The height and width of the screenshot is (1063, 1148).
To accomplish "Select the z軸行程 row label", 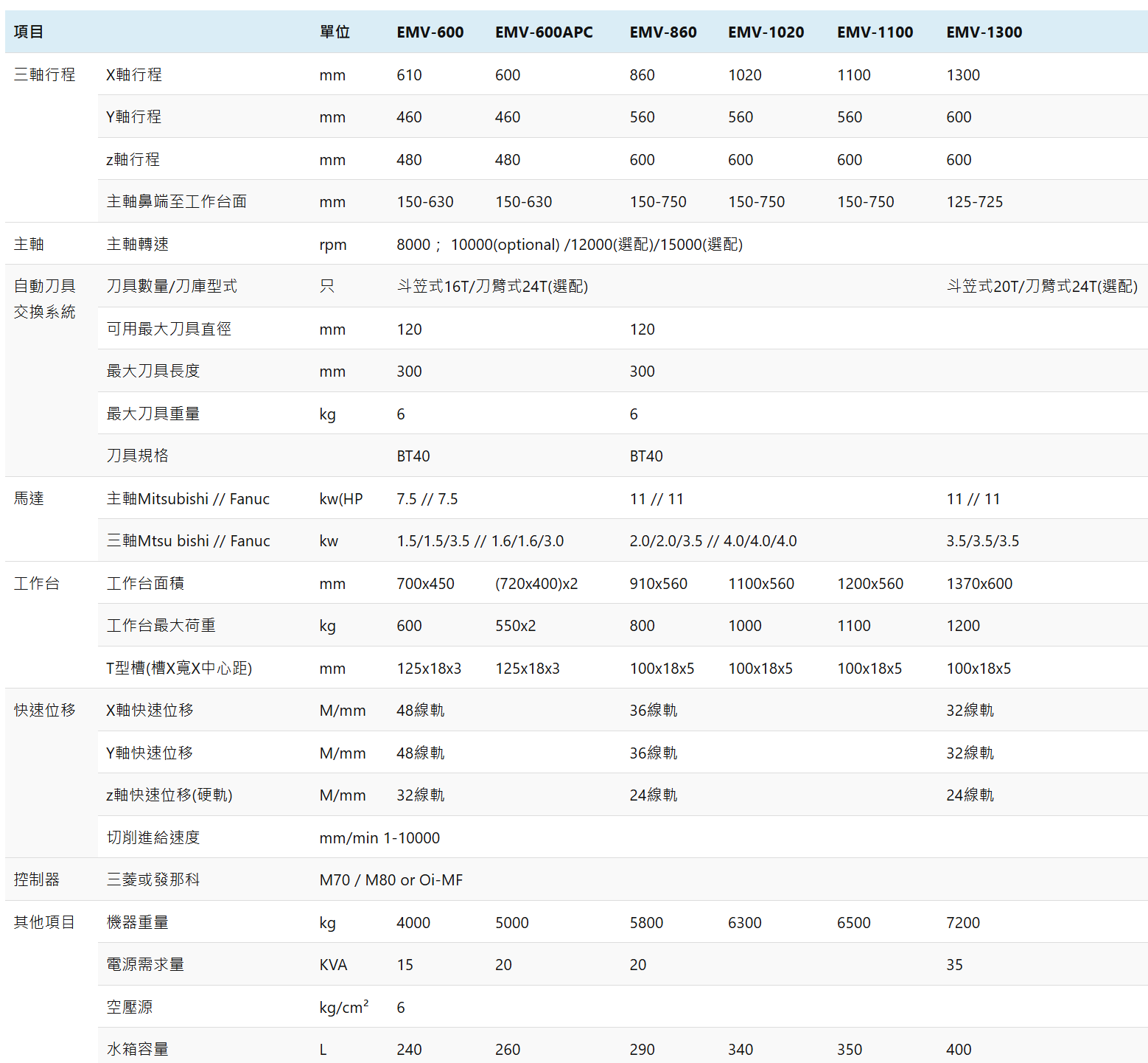I will [x=133, y=159].
